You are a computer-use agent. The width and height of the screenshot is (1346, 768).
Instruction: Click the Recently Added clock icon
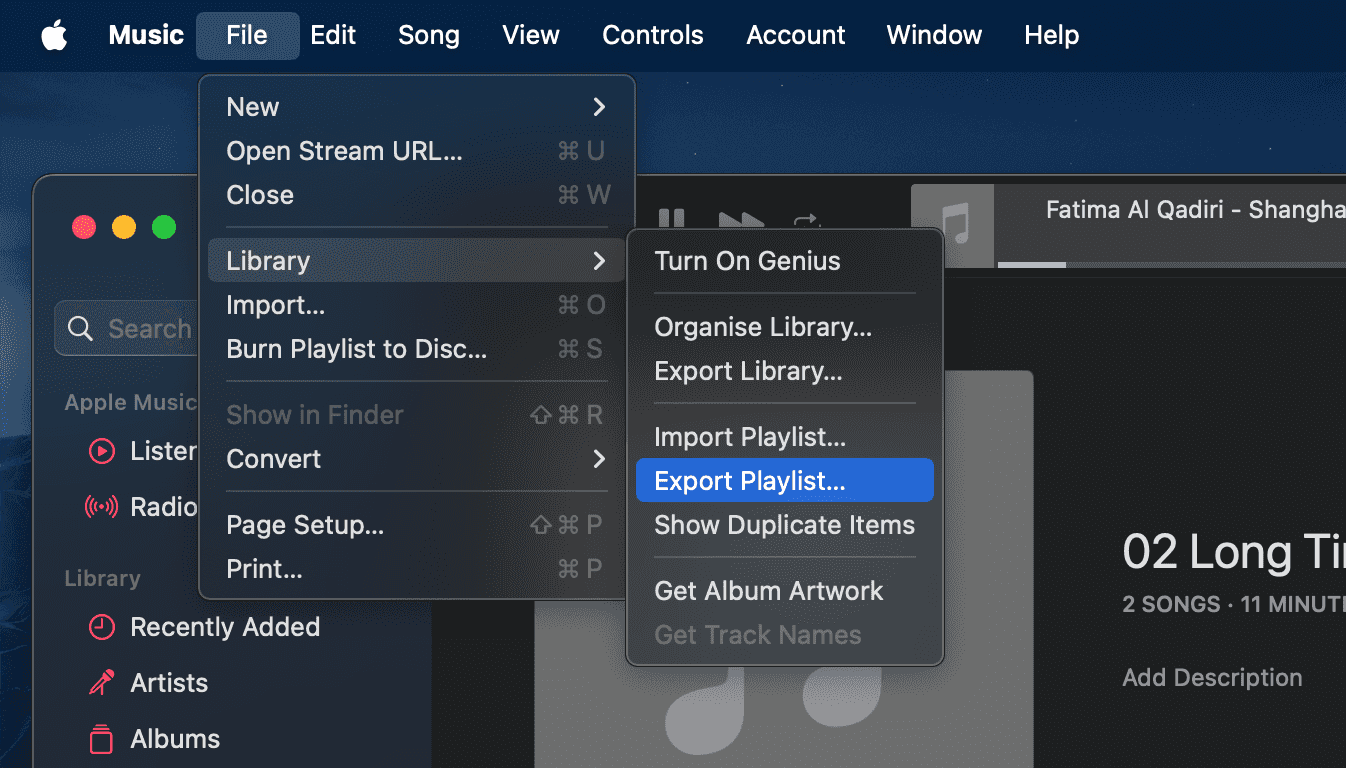coord(101,627)
